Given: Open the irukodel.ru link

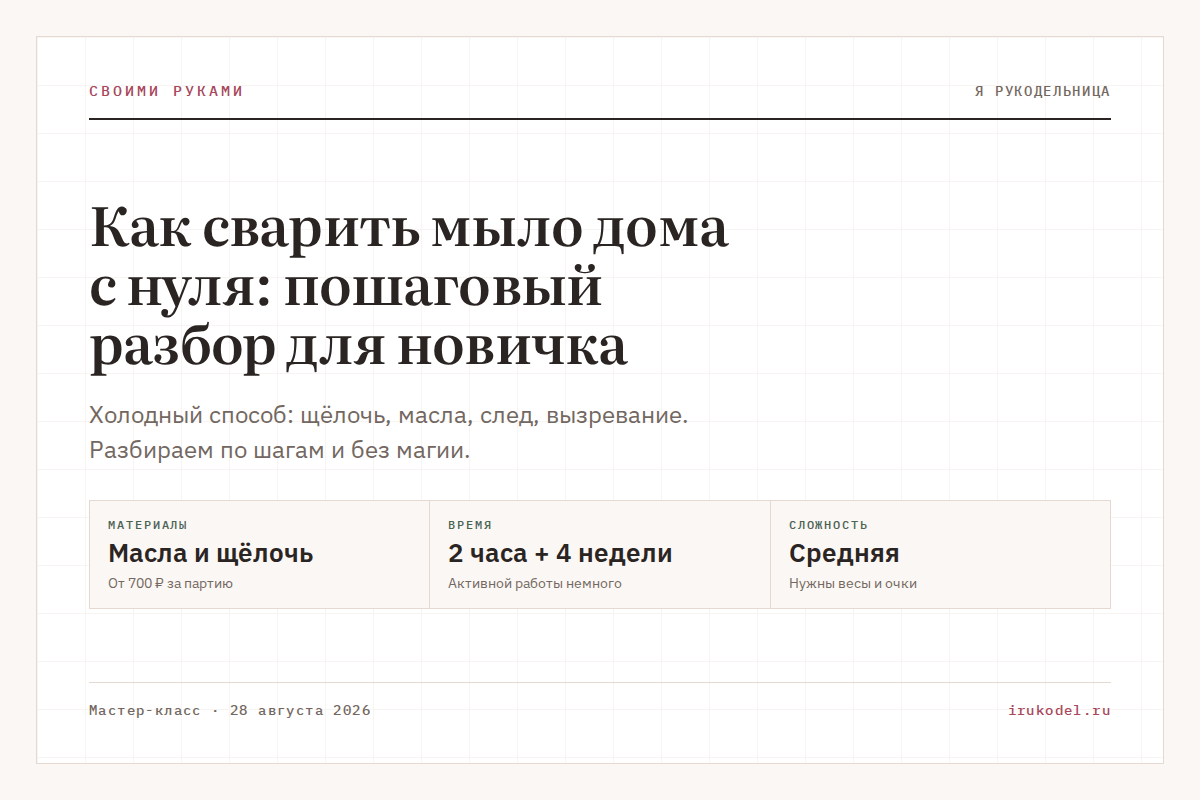Looking at the screenshot, I should 1059,711.
